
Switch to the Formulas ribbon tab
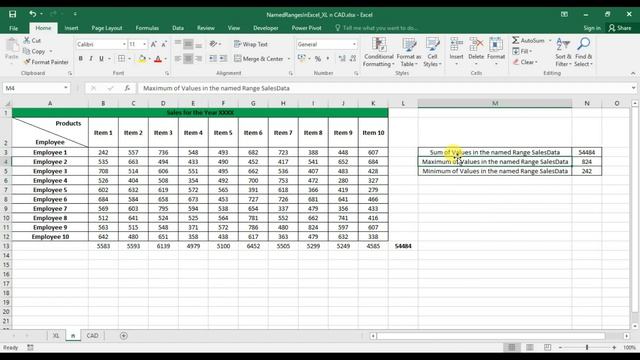[147, 28]
